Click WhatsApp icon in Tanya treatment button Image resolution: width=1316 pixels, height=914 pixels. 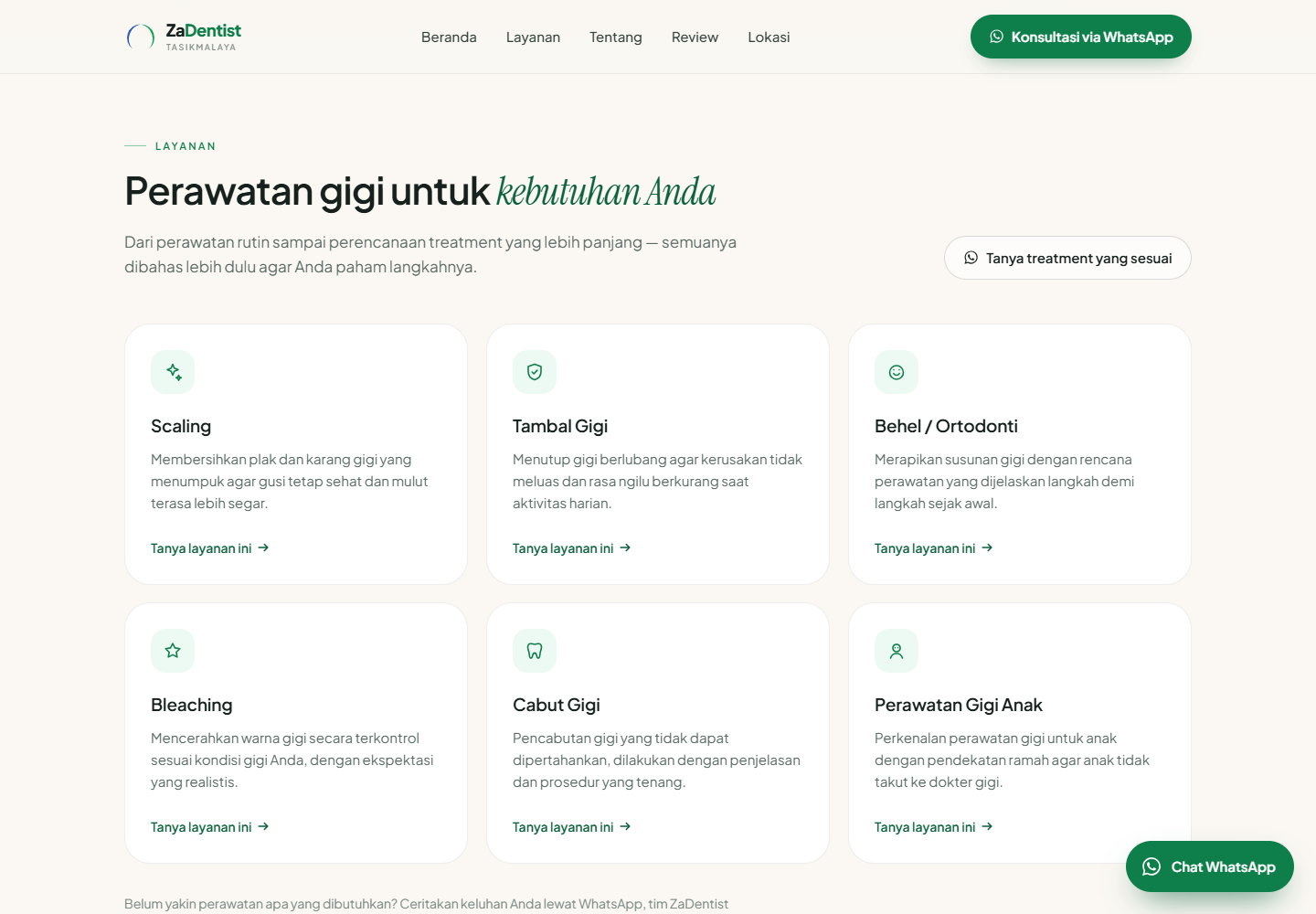point(971,258)
